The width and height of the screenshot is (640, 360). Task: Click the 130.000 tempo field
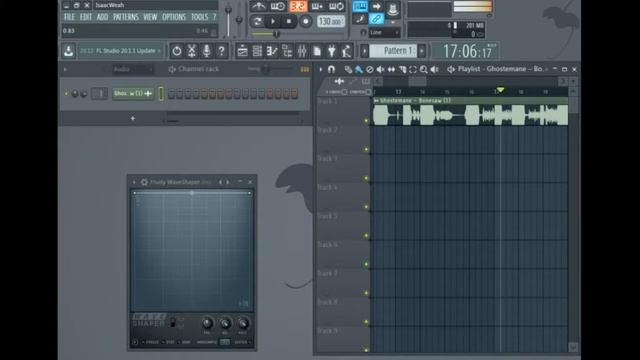(331, 21)
